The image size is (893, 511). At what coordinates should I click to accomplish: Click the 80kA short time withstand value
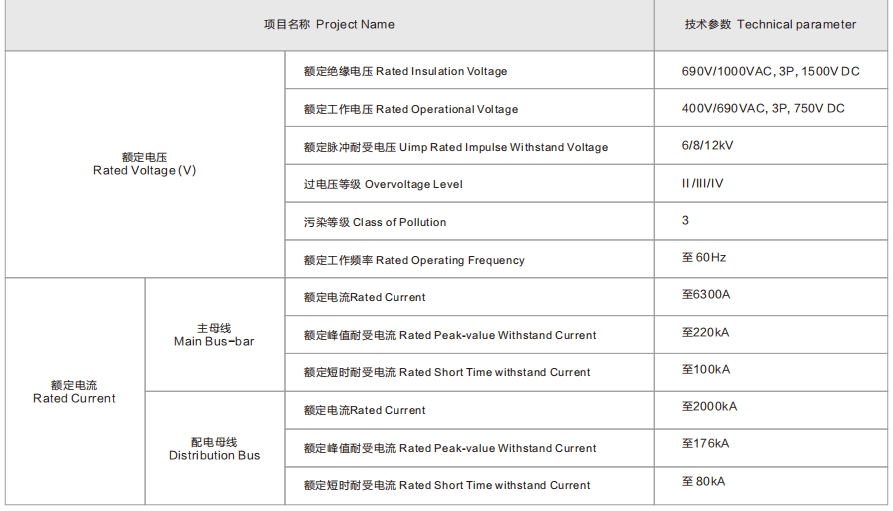[x=703, y=482]
